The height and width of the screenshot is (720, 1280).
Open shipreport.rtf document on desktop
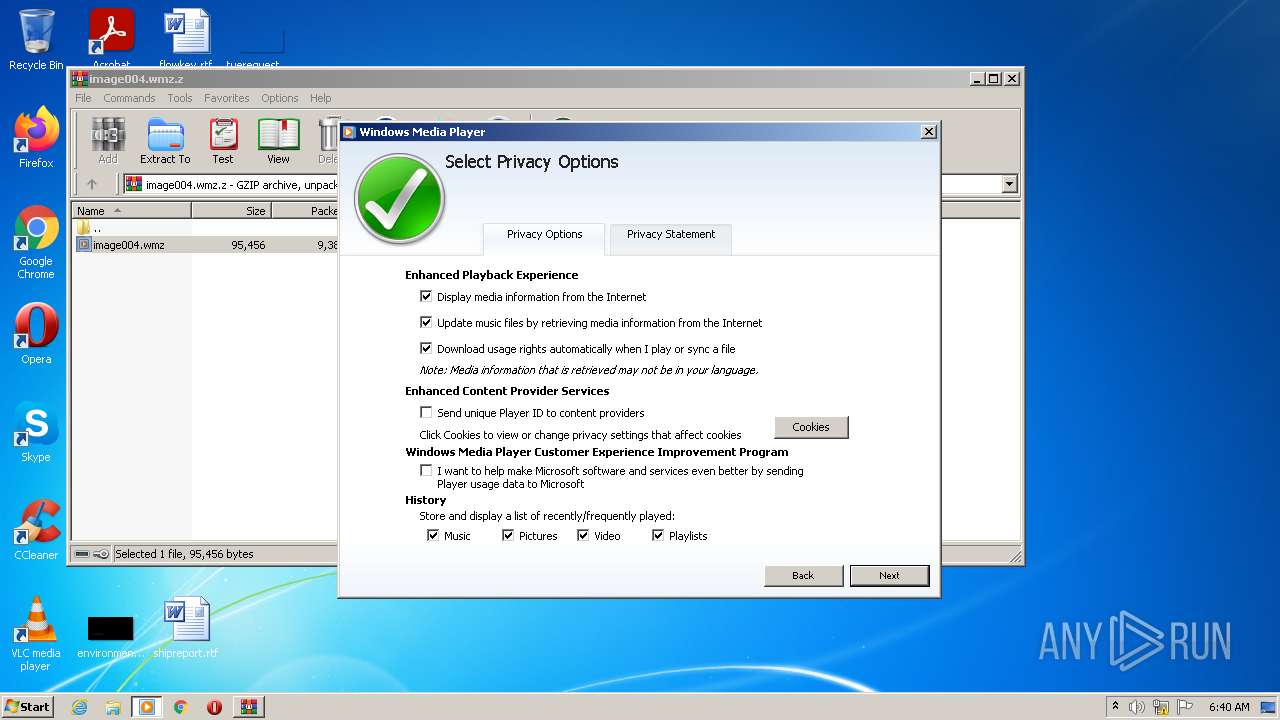tap(186, 627)
